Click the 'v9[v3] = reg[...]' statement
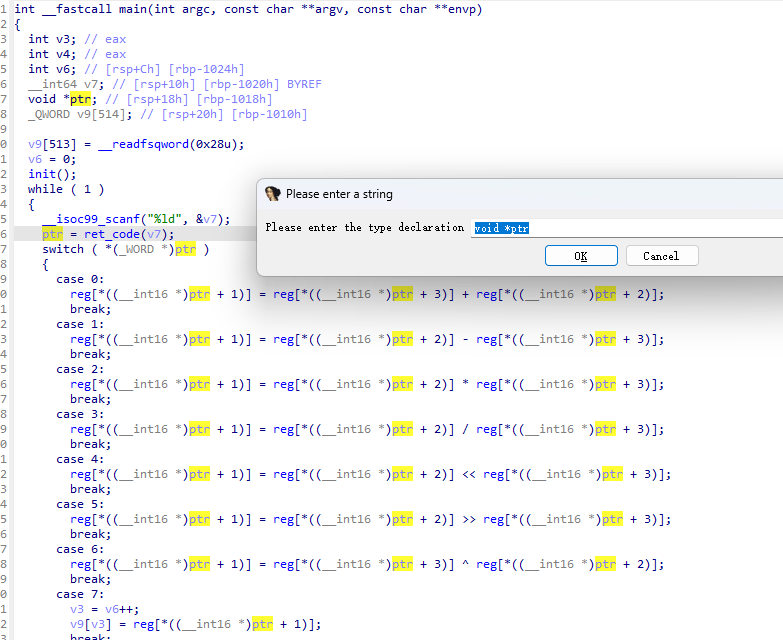This screenshot has width=783, height=640. pyautogui.click(x=196, y=624)
